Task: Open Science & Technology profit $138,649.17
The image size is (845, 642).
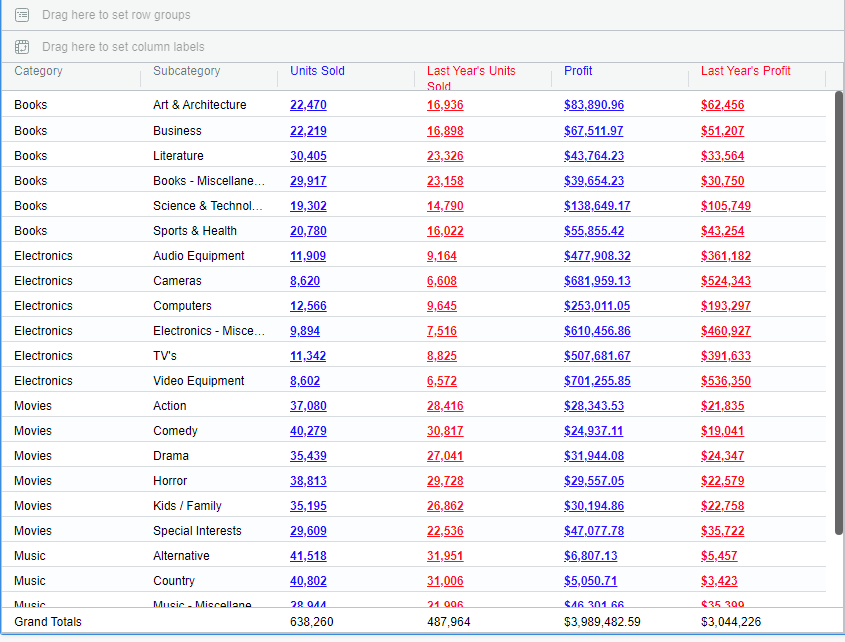Action: 597,206
